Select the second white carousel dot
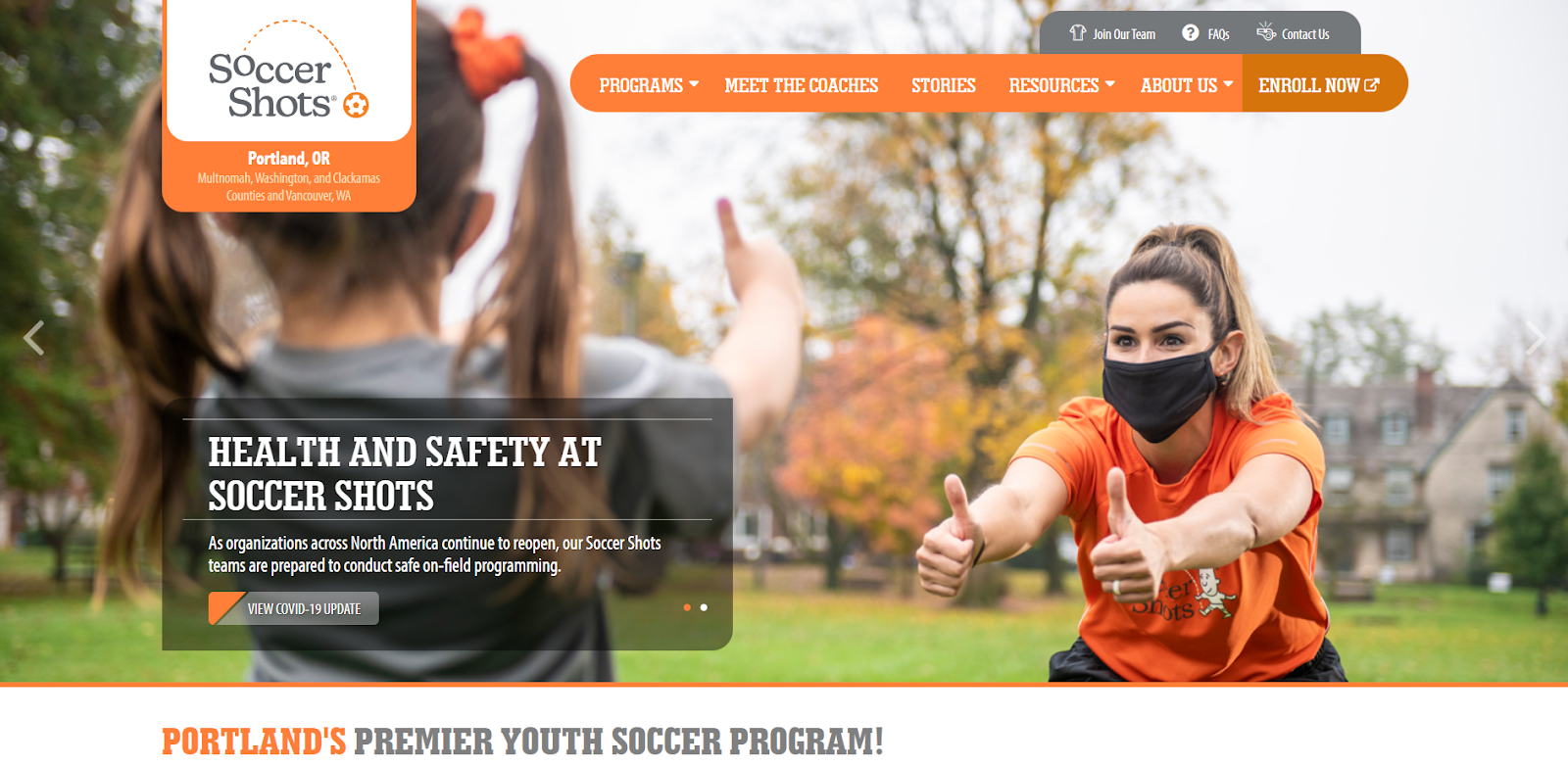Image resolution: width=1568 pixels, height=767 pixels. [704, 607]
